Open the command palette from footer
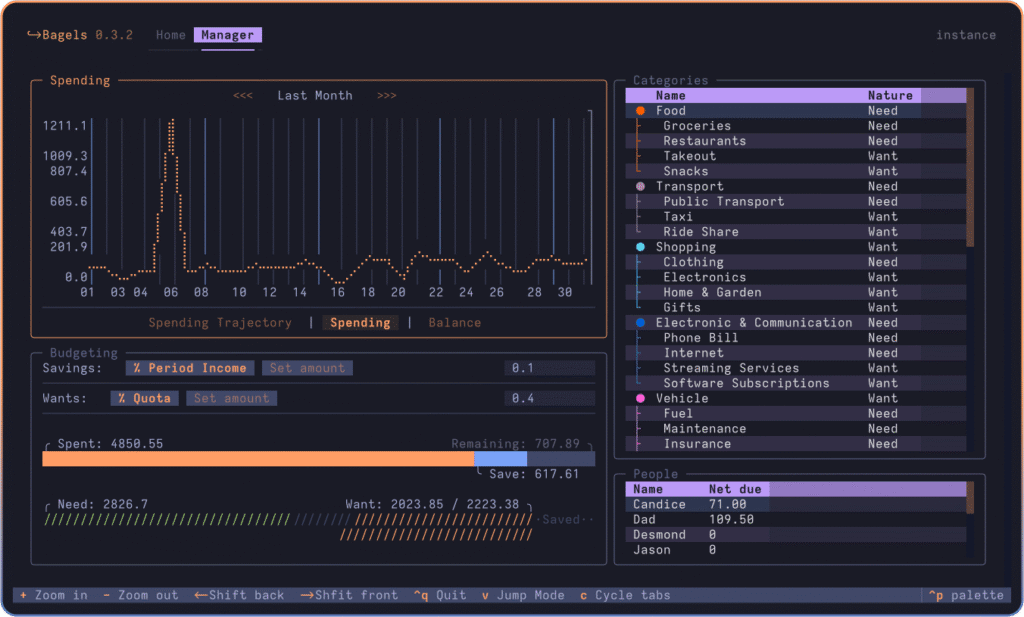The height and width of the screenshot is (617, 1024). [x=967, y=595]
